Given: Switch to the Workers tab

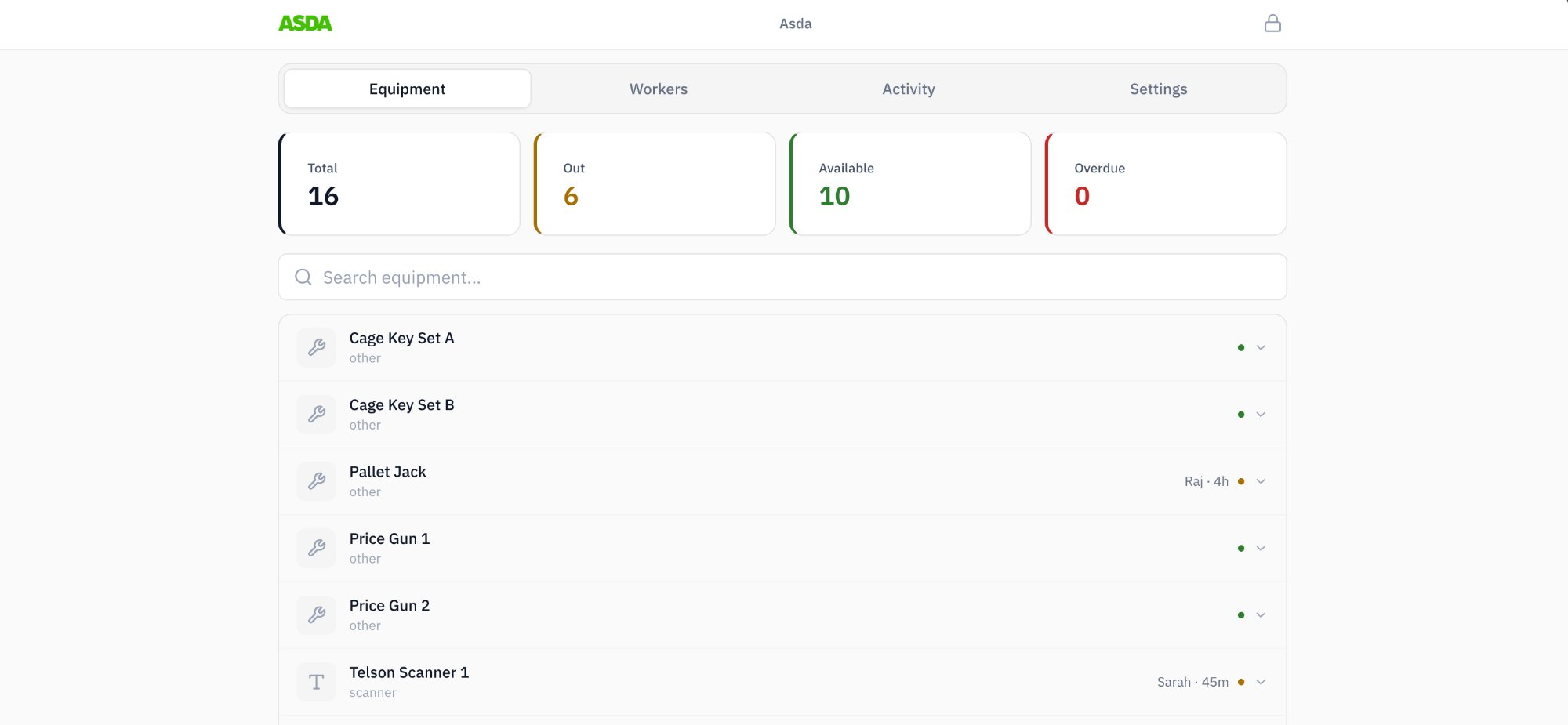Looking at the screenshot, I should [x=658, y=89].
